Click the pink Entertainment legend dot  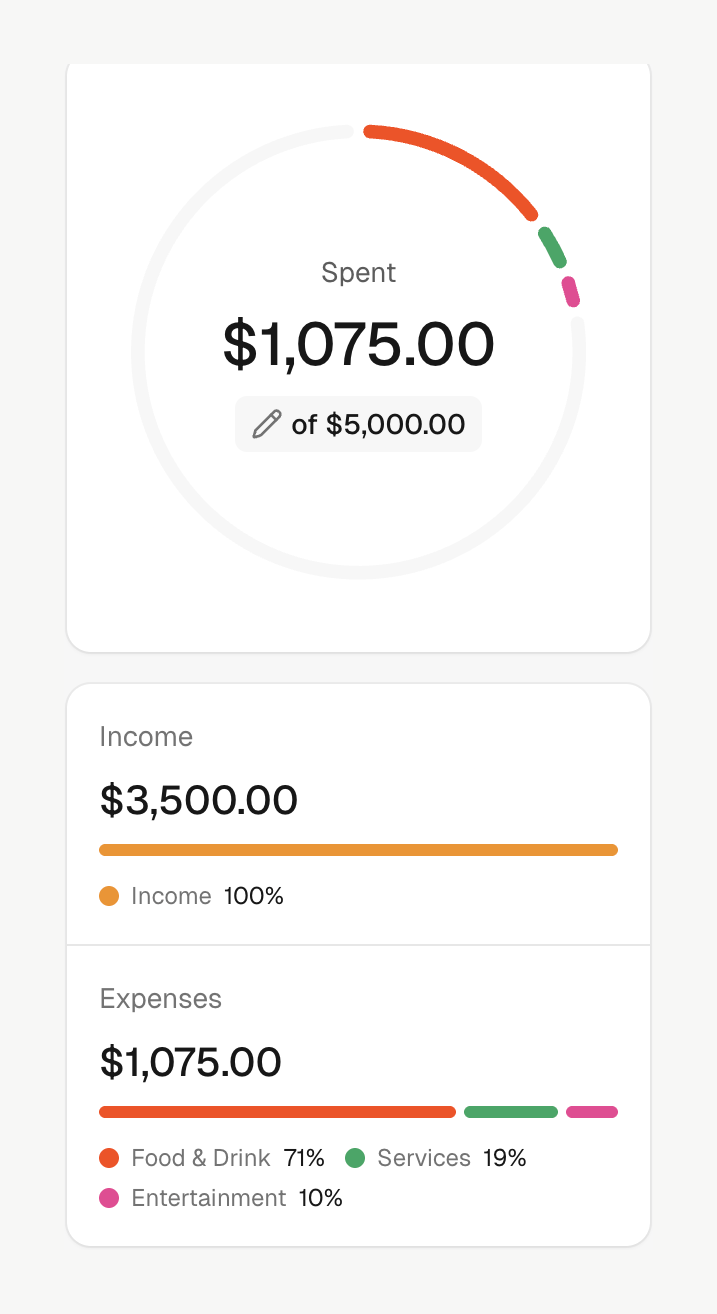point(110,1198)
